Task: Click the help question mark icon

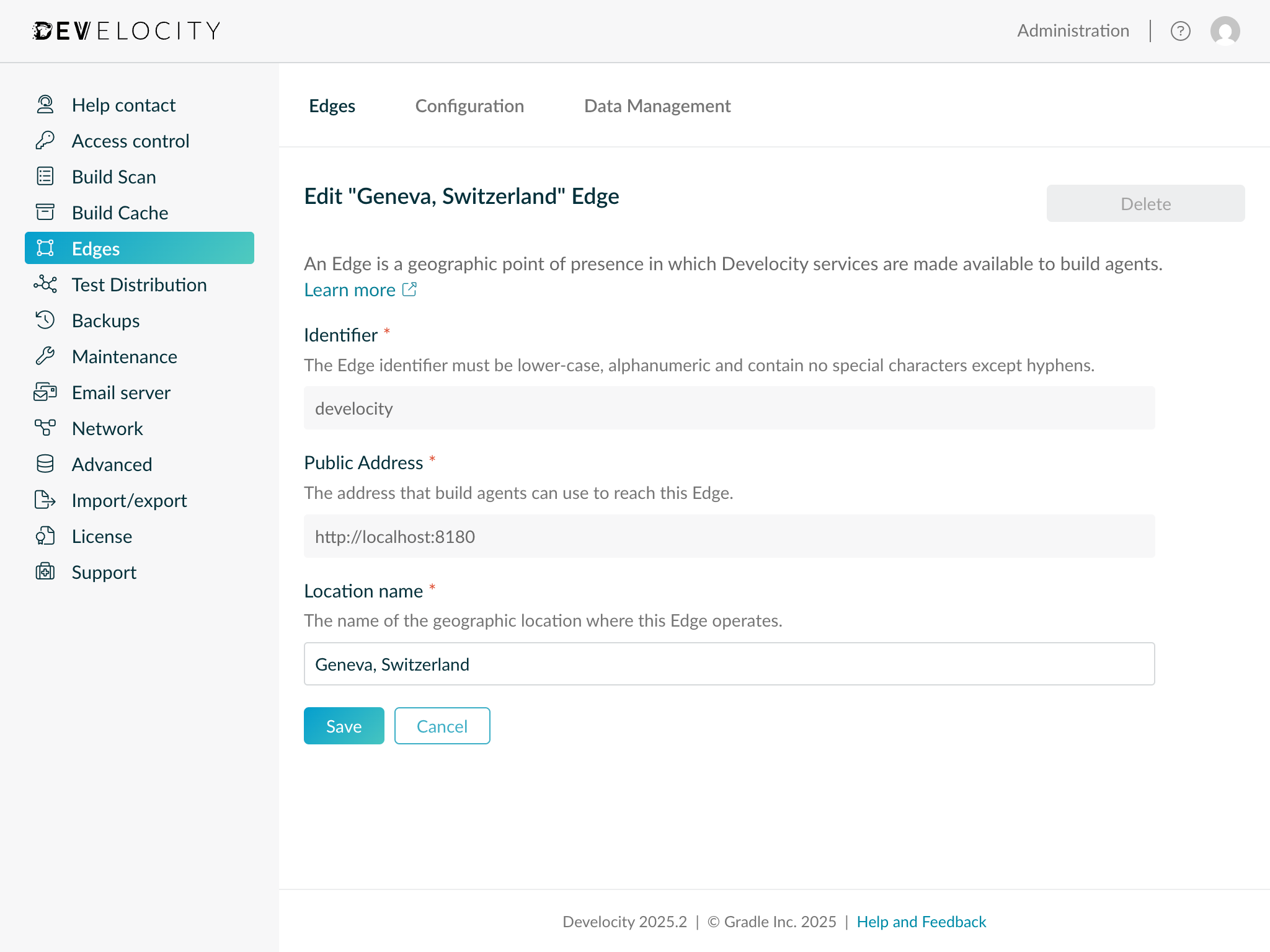Action: [1181, 30]
